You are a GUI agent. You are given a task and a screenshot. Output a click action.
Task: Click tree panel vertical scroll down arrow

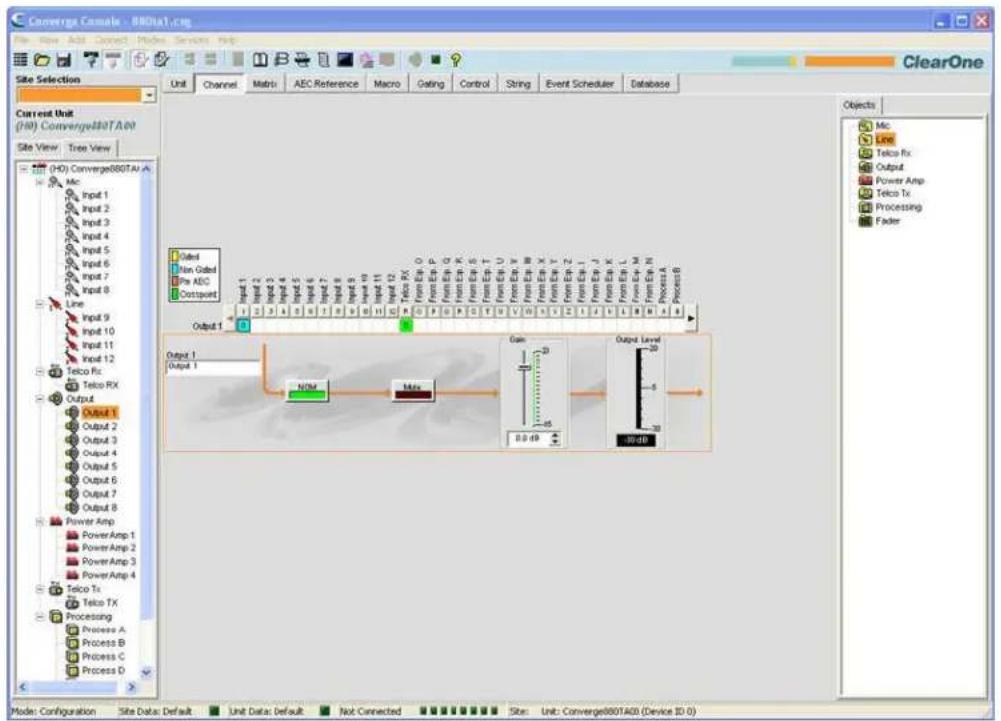coord(146,672)
